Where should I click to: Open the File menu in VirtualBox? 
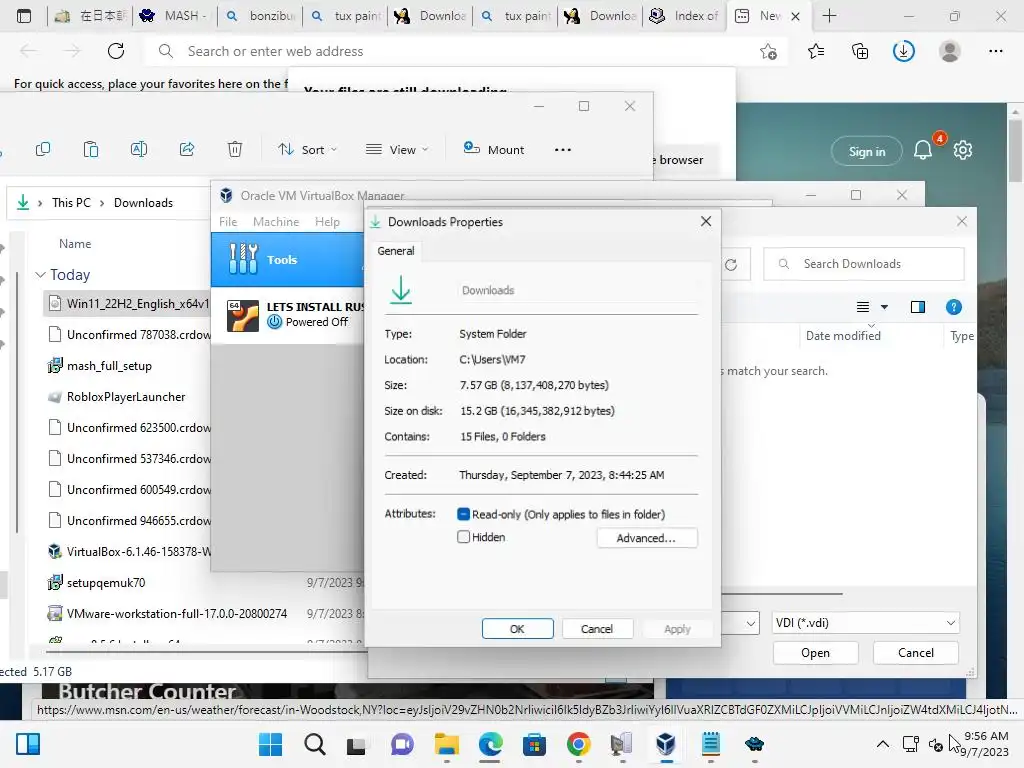[228, 221]
